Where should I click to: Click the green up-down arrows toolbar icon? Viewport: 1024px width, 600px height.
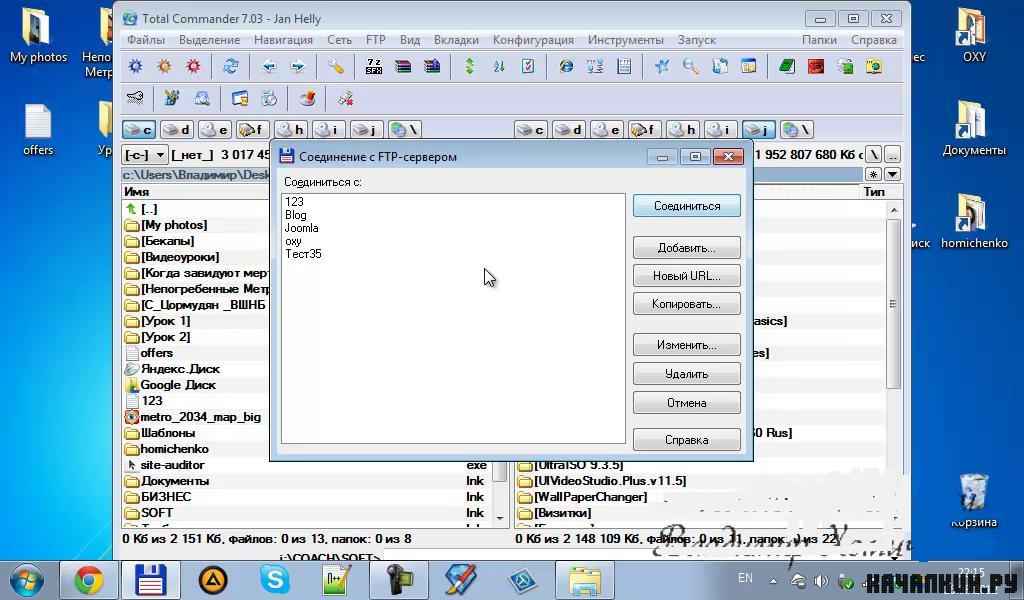[470, 66]
